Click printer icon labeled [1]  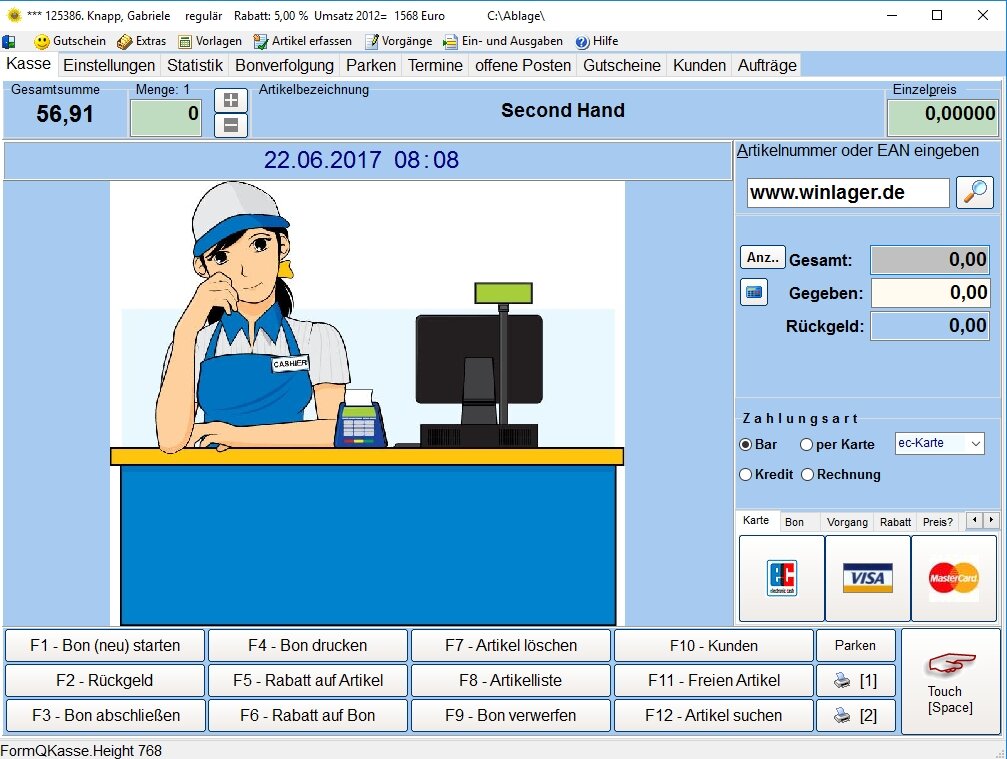[x=856, y=680]
